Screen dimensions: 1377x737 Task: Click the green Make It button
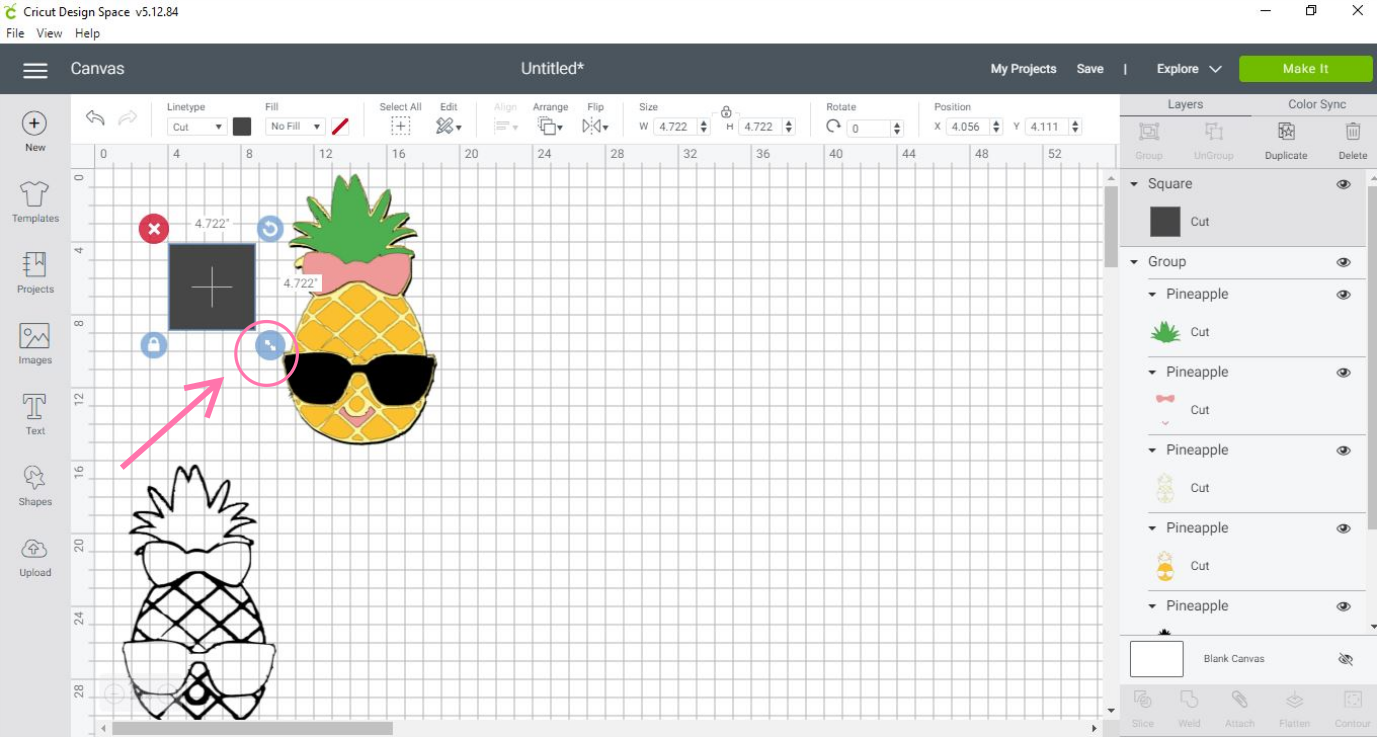[x=1305, y=69]
